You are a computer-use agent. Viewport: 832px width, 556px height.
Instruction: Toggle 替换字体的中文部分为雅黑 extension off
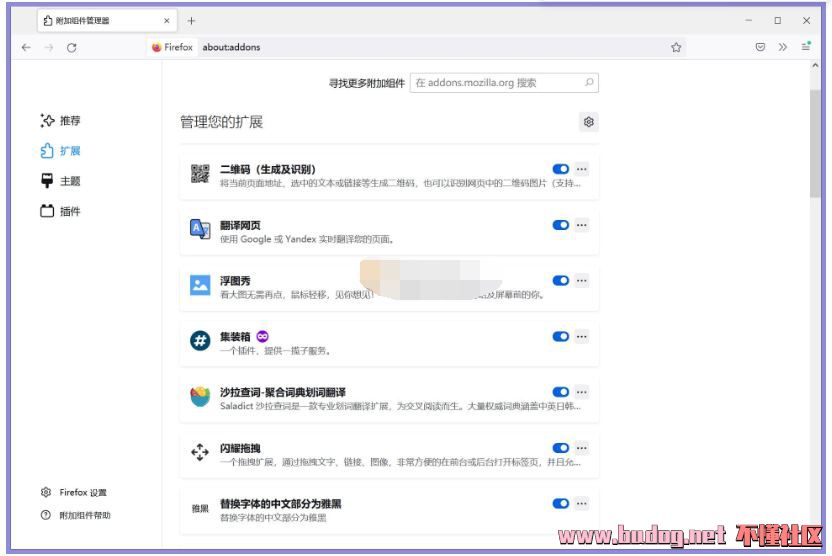(x=561, y=503)
